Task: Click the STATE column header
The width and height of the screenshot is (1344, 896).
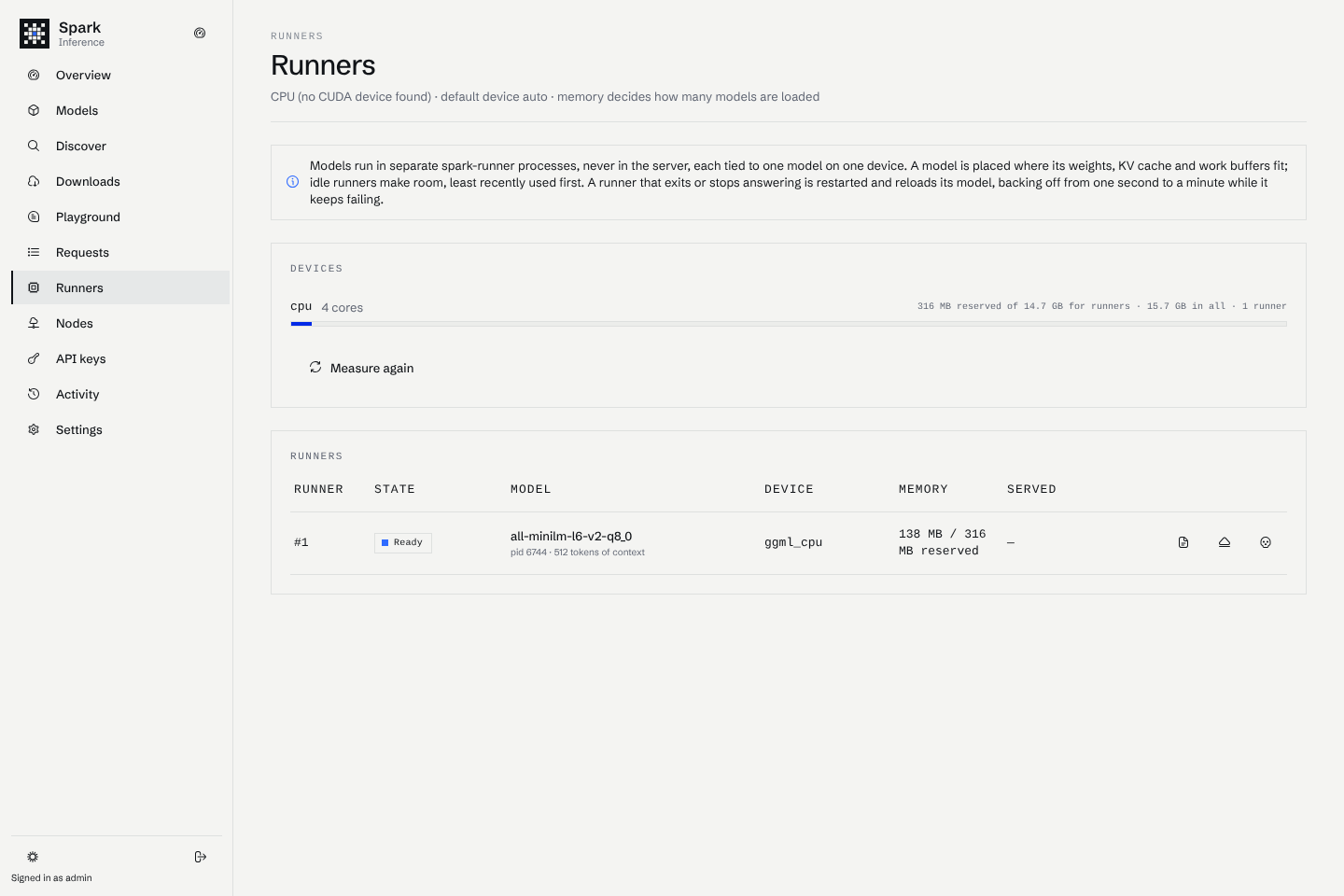Action: pyautogui.click(x=395, y=489)
